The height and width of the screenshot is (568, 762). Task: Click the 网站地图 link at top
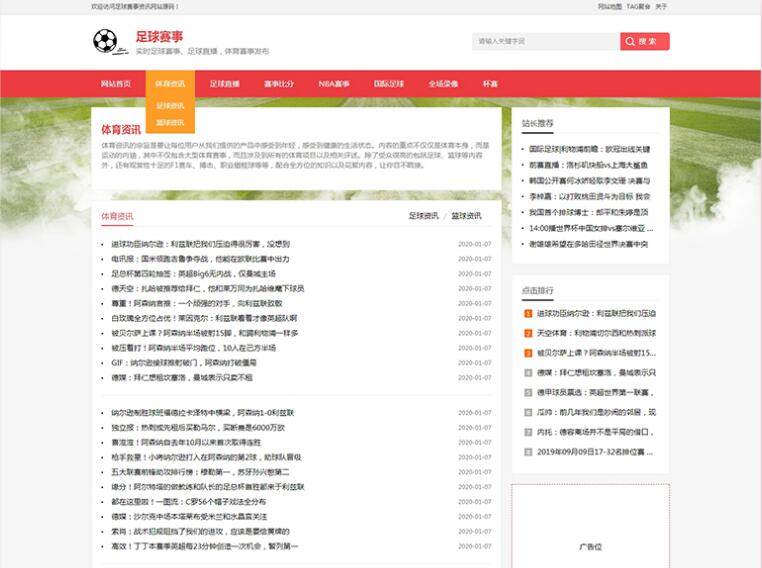point(609,6)
